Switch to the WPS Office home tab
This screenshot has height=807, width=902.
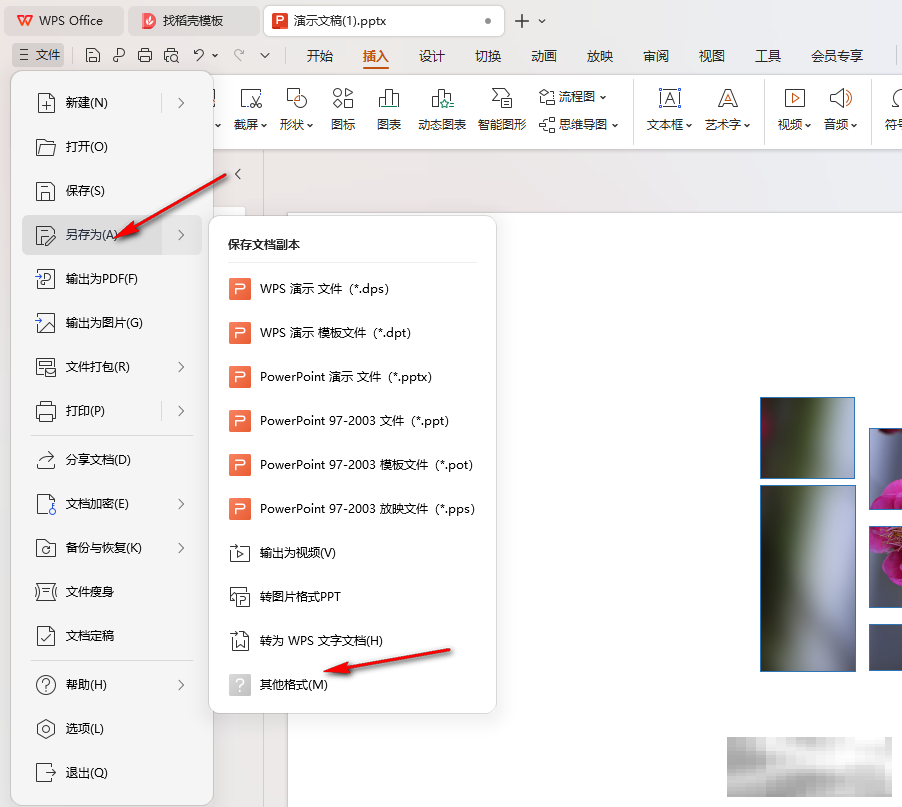[x=63, y=21]
